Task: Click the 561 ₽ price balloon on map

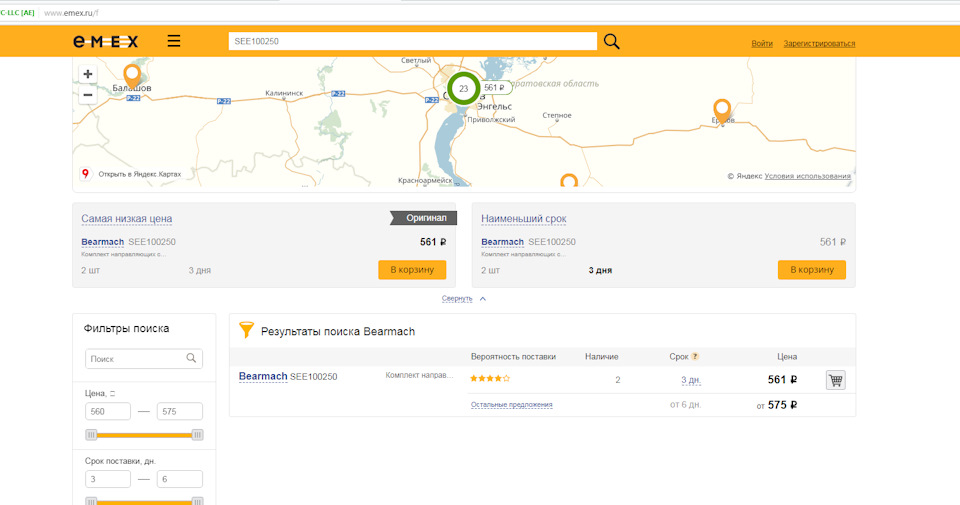Action: pyautogui.click(x=495, y=88)
